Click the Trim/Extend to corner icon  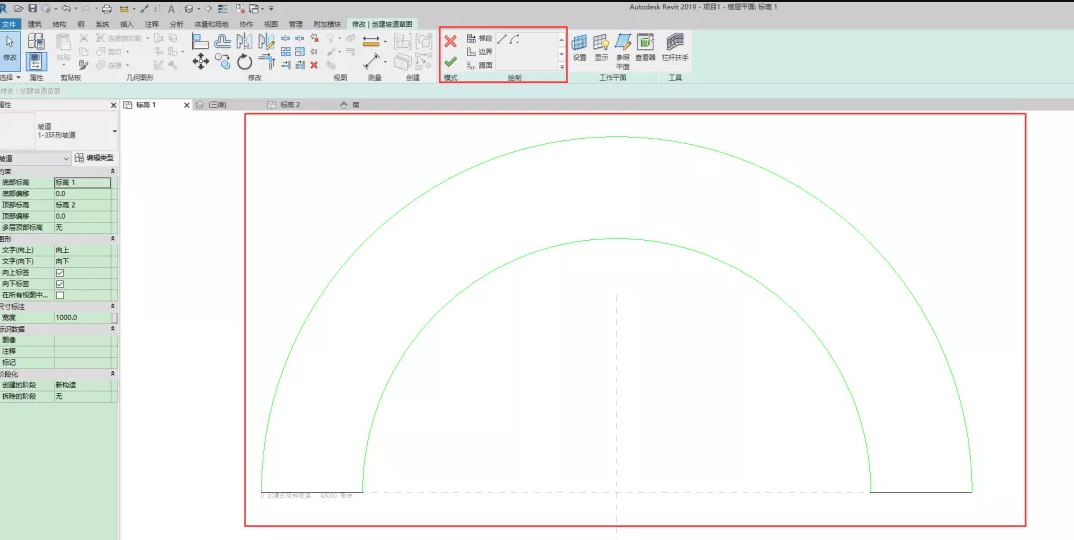click(266, 62)
